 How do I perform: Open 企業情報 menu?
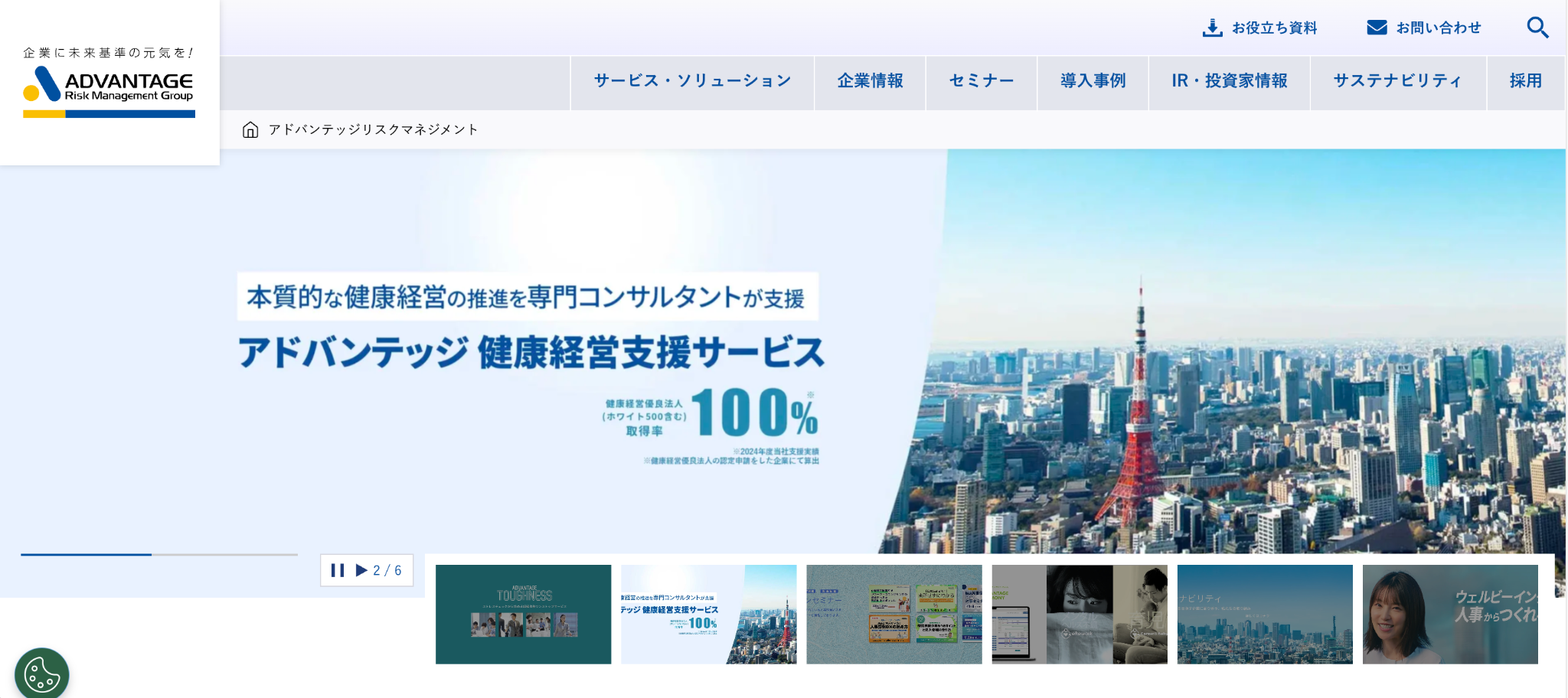click(x=870, y=82)
